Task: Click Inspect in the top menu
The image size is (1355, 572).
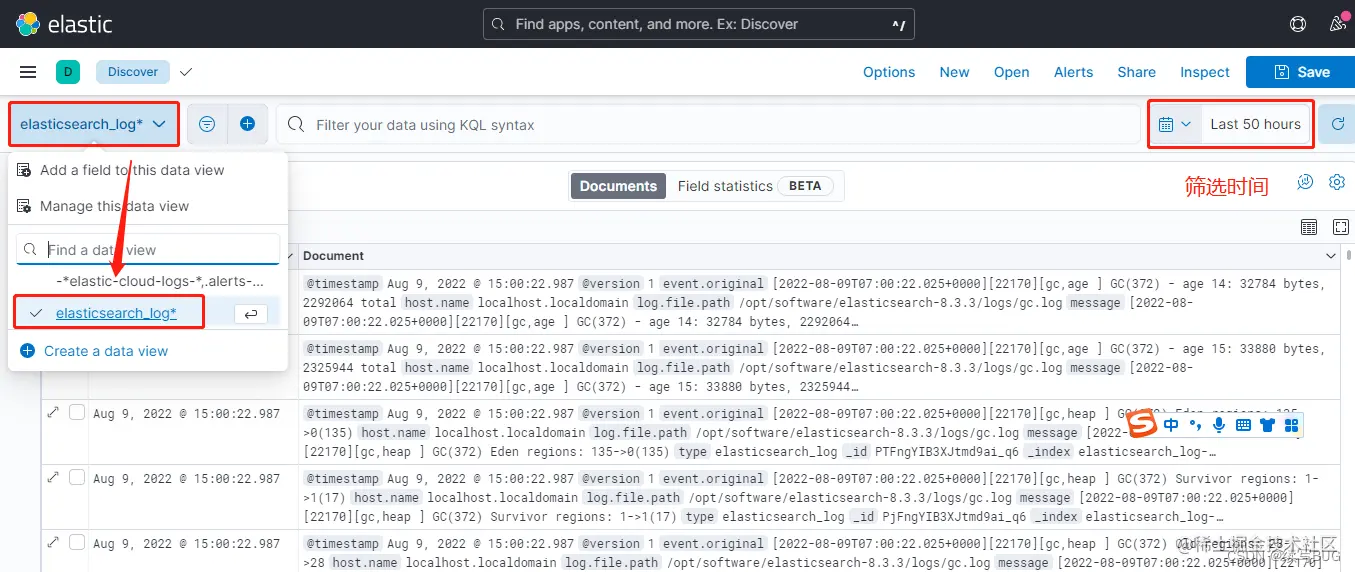Action: [1204, 72]
